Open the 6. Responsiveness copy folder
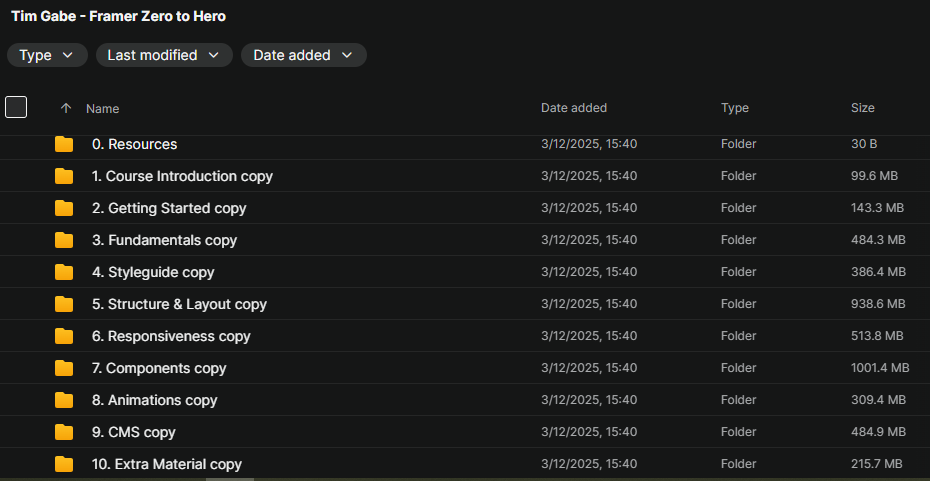 pos(171,336)
